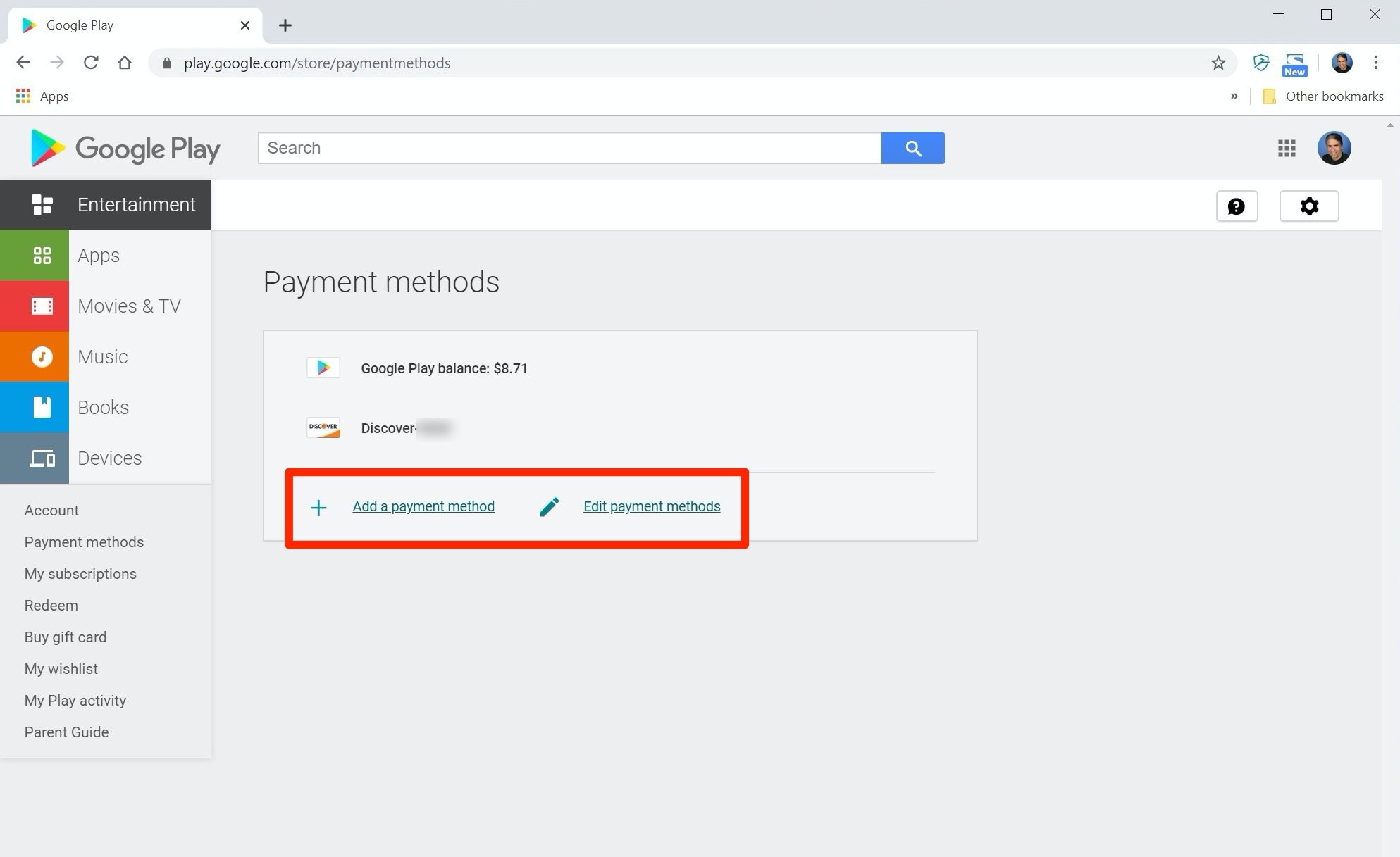Viewport: 1400px width, 857px height.
Task: Click the pencil icon beside Edit payment methods
Action: tap(550, 506)
